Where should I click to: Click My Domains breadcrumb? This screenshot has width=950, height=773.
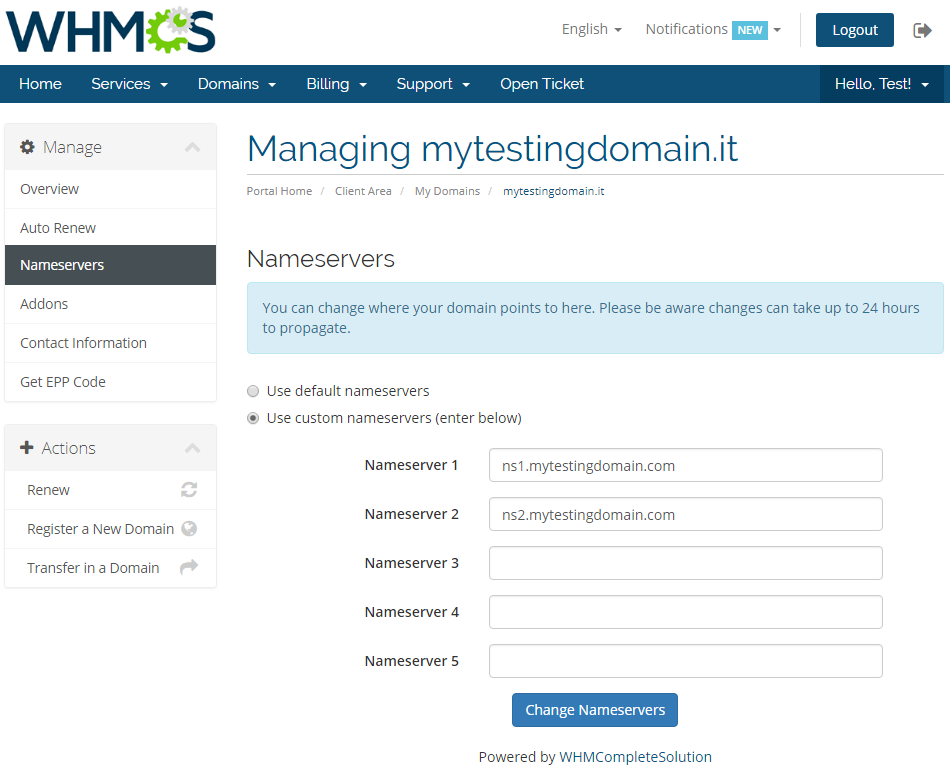447,191
